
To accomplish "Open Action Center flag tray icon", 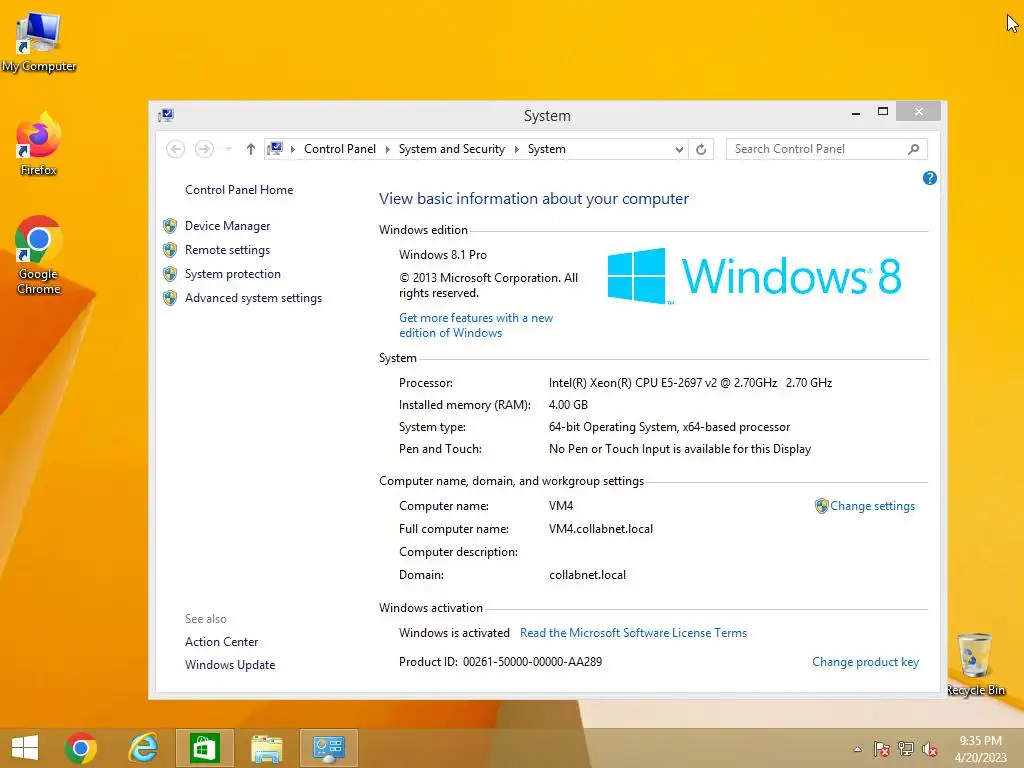I will click(882, 749).
